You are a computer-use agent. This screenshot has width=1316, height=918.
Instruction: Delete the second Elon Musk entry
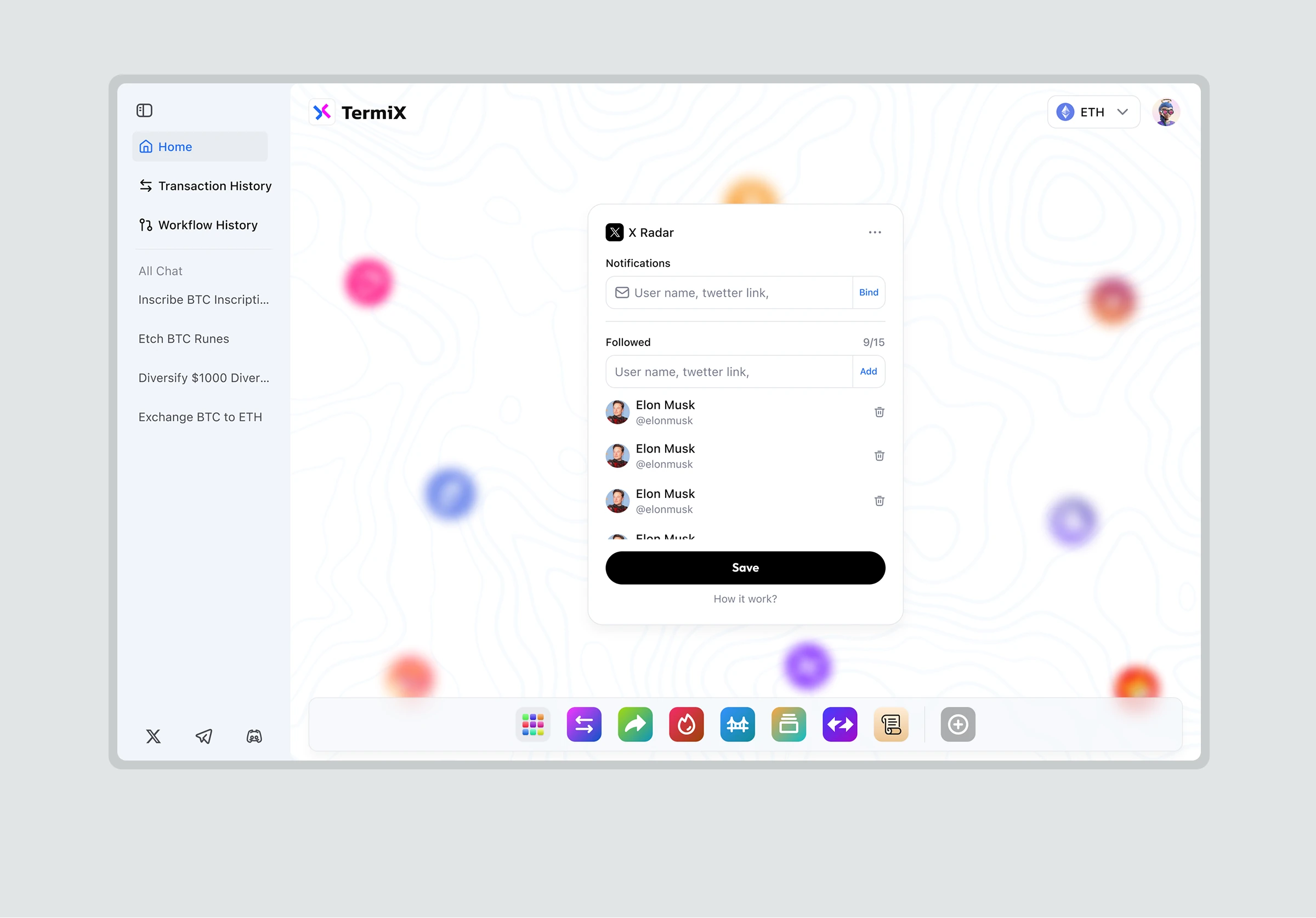pyautogui.click(x=879, y=456)
